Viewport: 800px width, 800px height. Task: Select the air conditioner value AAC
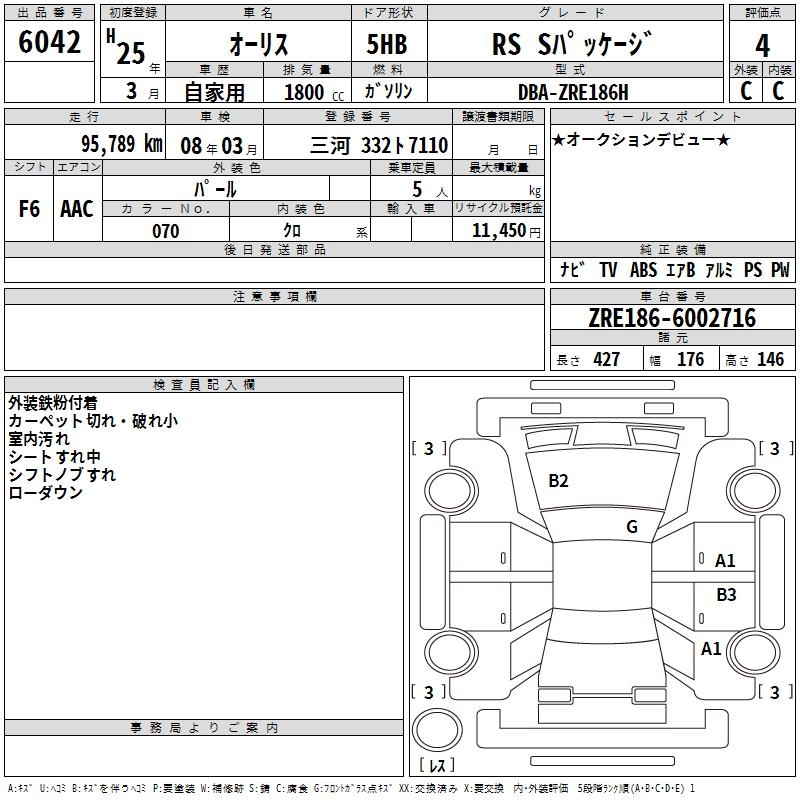point(77,209)
